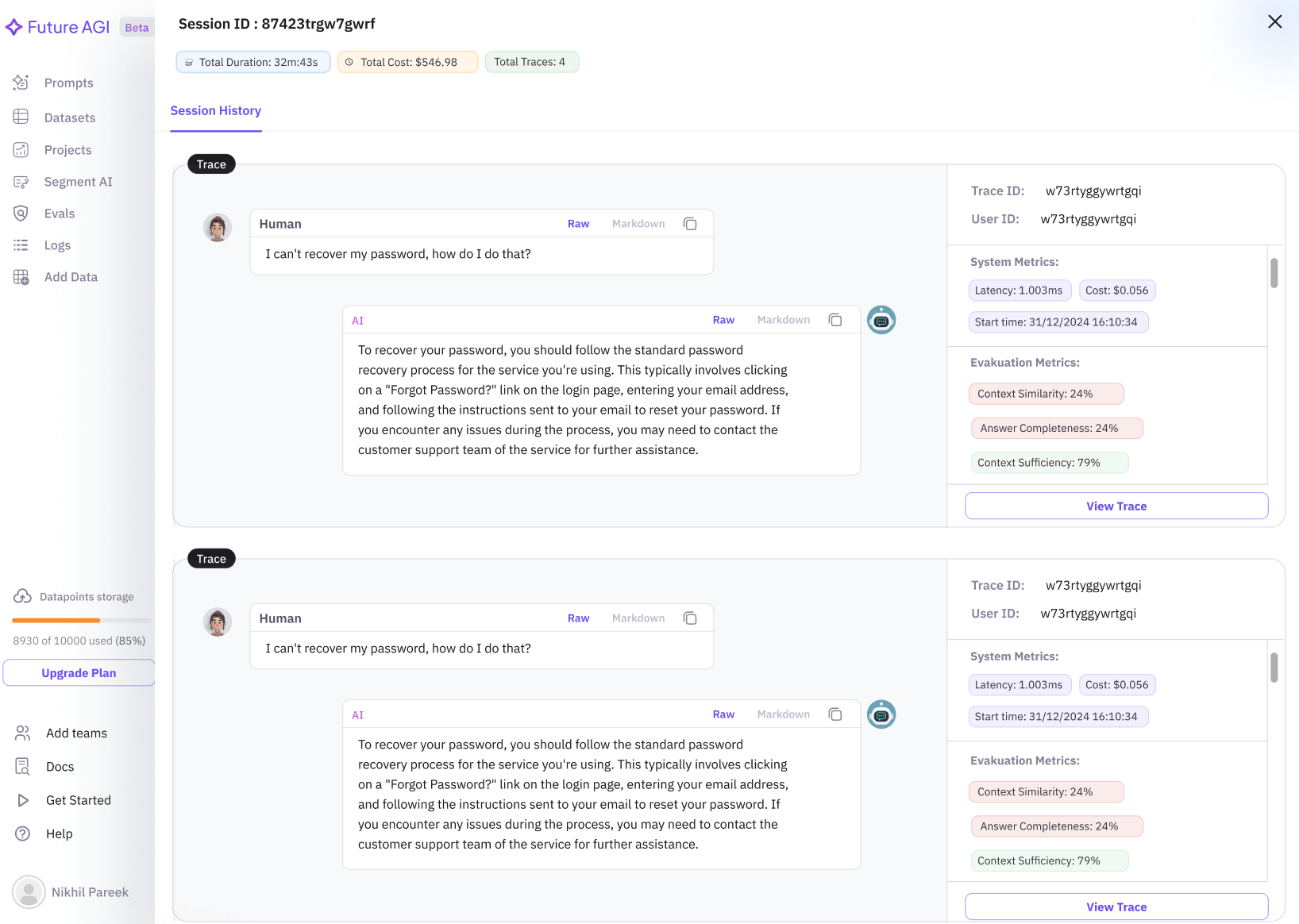Open the Add Data section
This screenshot has width=1299, height=924.
tap(71, 276)
